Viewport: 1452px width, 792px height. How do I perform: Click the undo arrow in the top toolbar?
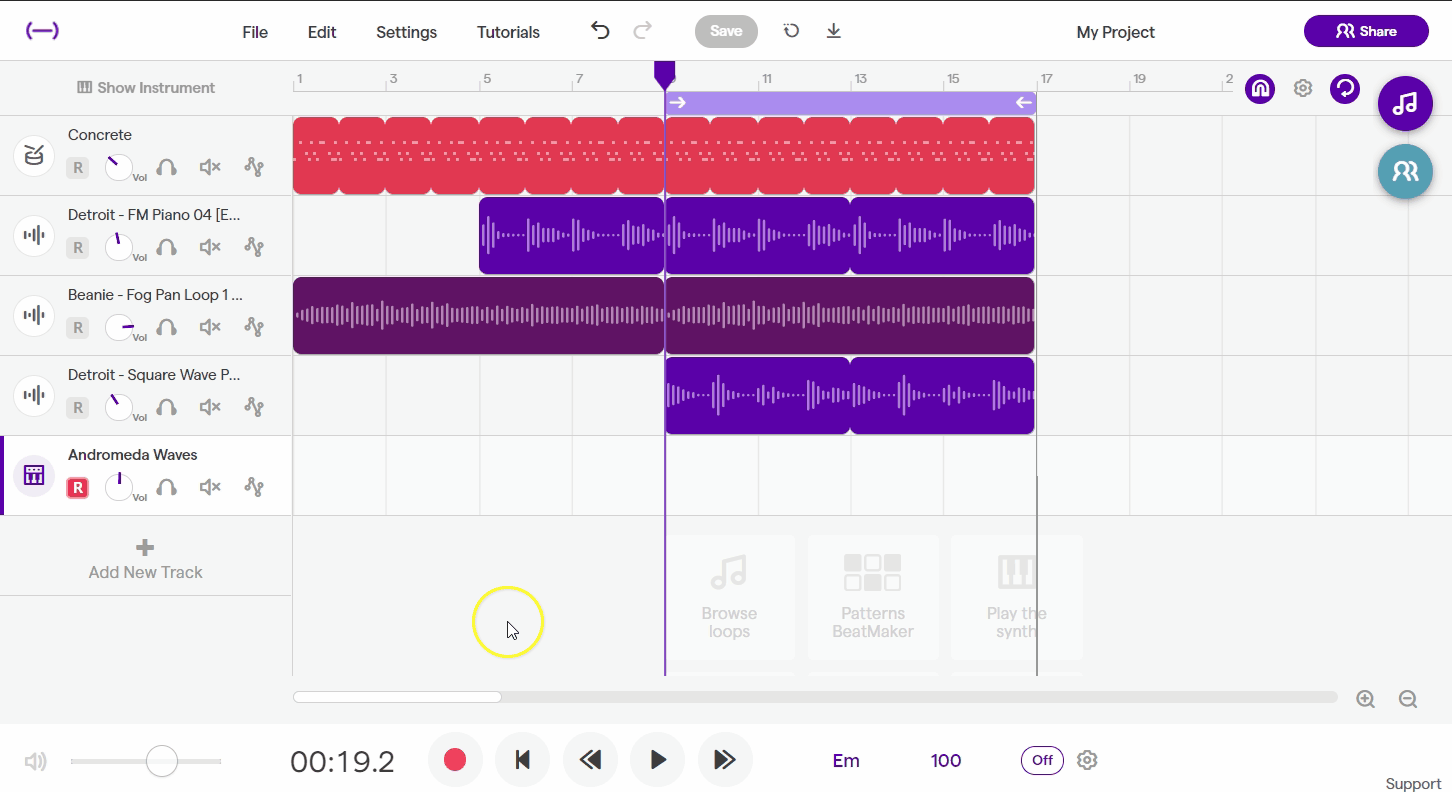tap(599, 31)
